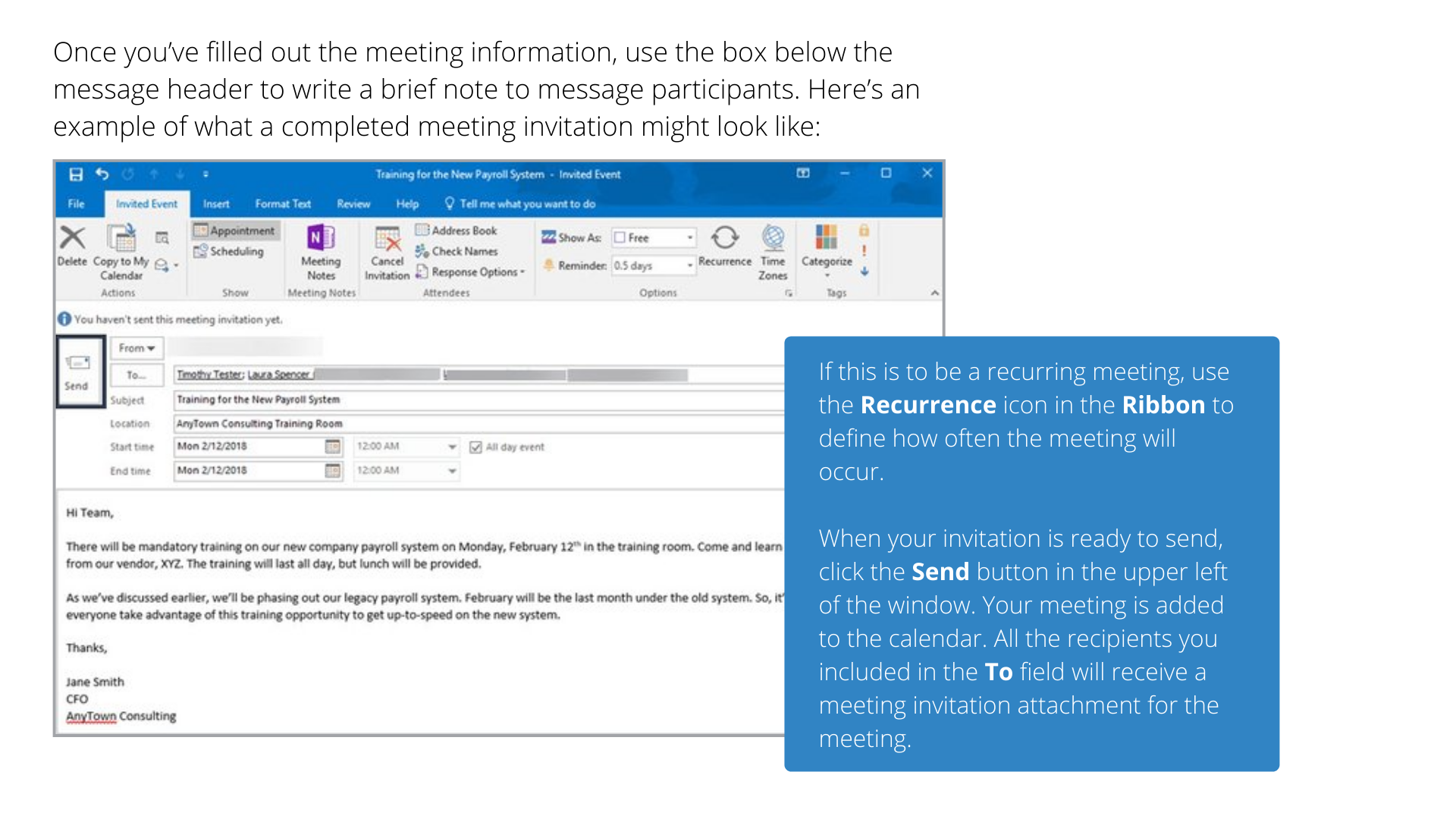Switch to the Scheduling view
The image size is (1456, 819).
click(230, 251)
